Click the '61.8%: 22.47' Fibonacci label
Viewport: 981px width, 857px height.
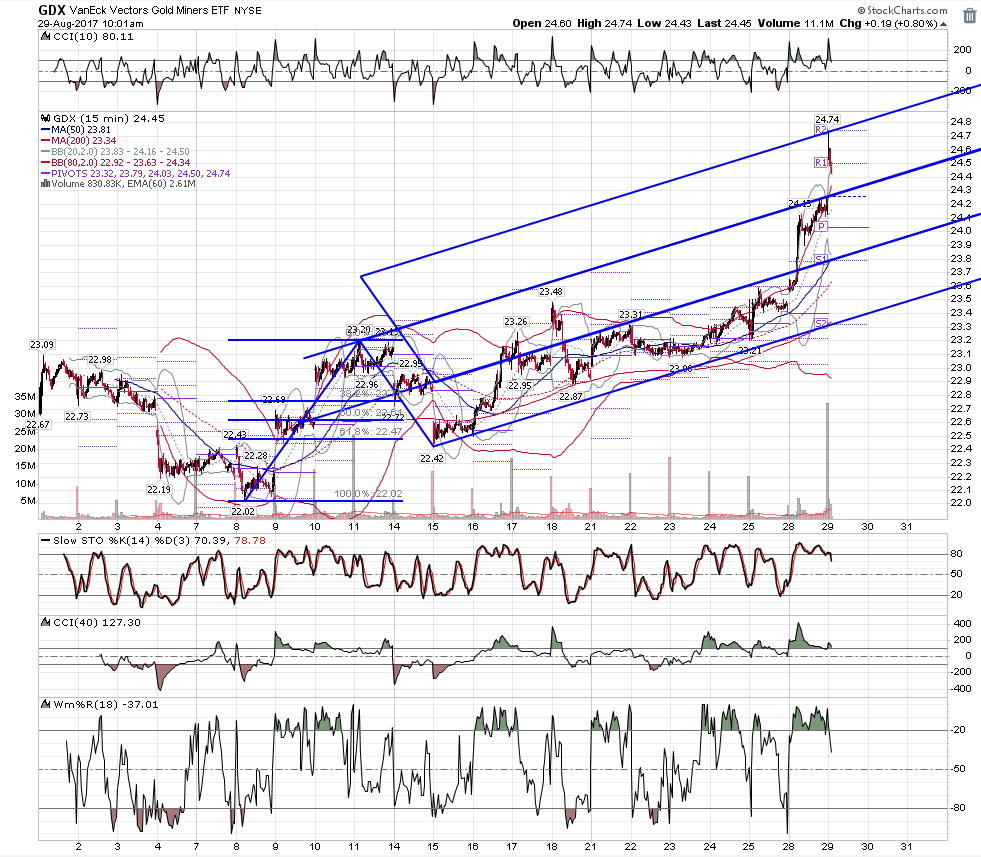click(370, 432)
